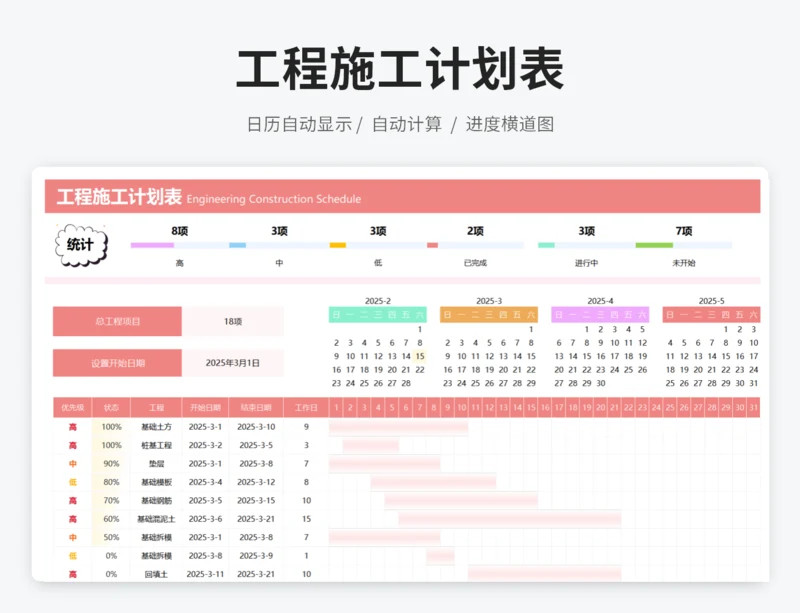
Task: Select the yellow 低 priority progress bar
Action: click(x=338, y=246)
